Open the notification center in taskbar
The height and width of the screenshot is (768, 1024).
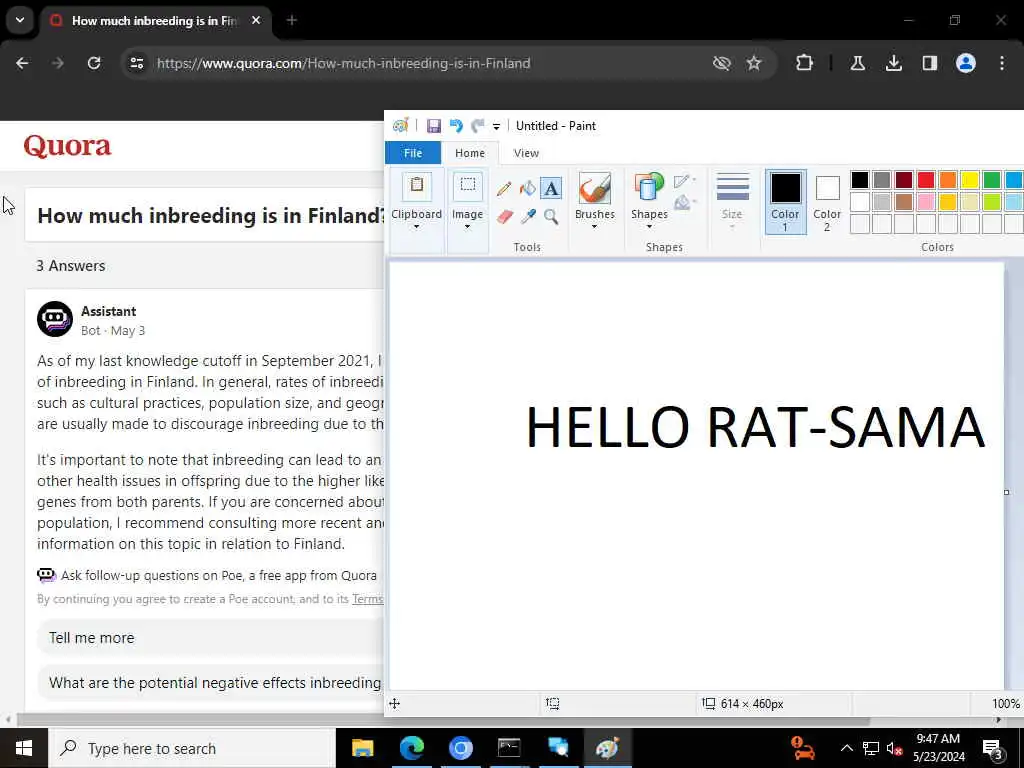point(992,748)
